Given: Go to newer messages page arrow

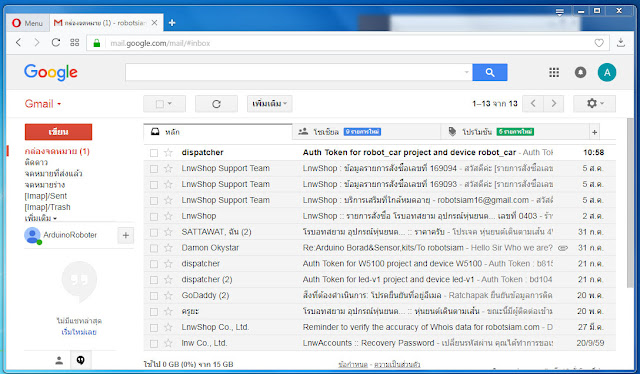Looking at the screenshot, I should point(533,104).
